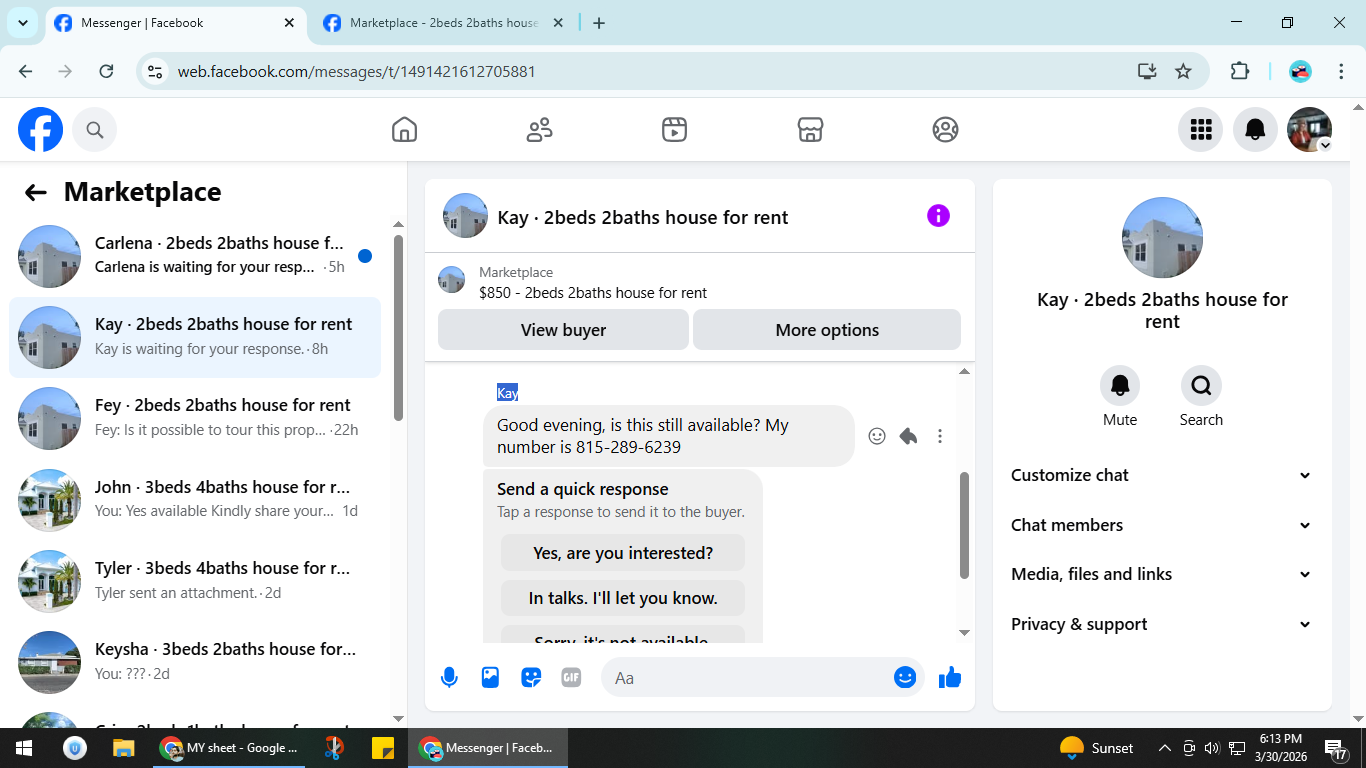Click View buyer button
Viewport: 1366px width, 768px height.
coord(563,330)
